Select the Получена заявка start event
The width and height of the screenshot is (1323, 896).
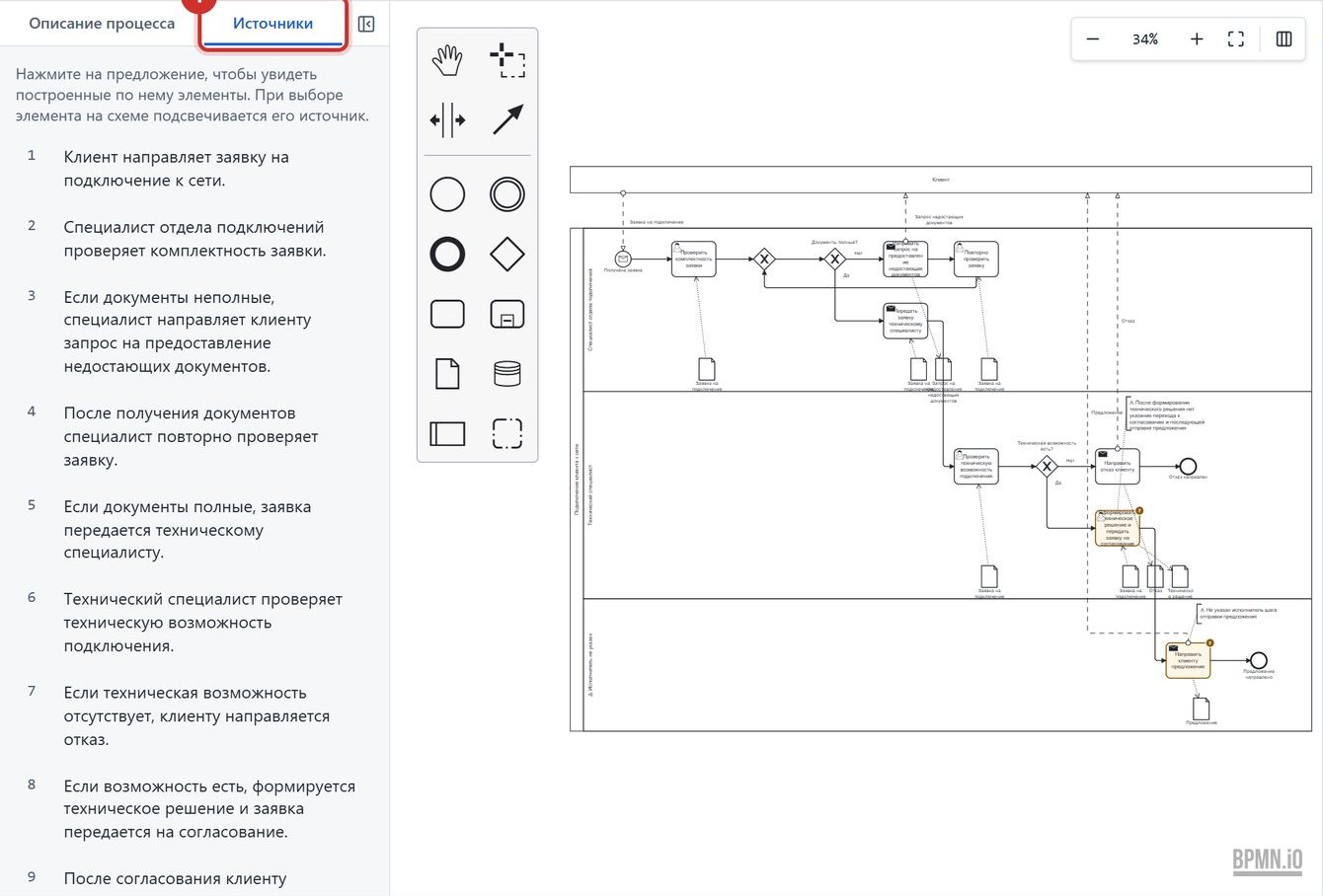click(622, 260)
